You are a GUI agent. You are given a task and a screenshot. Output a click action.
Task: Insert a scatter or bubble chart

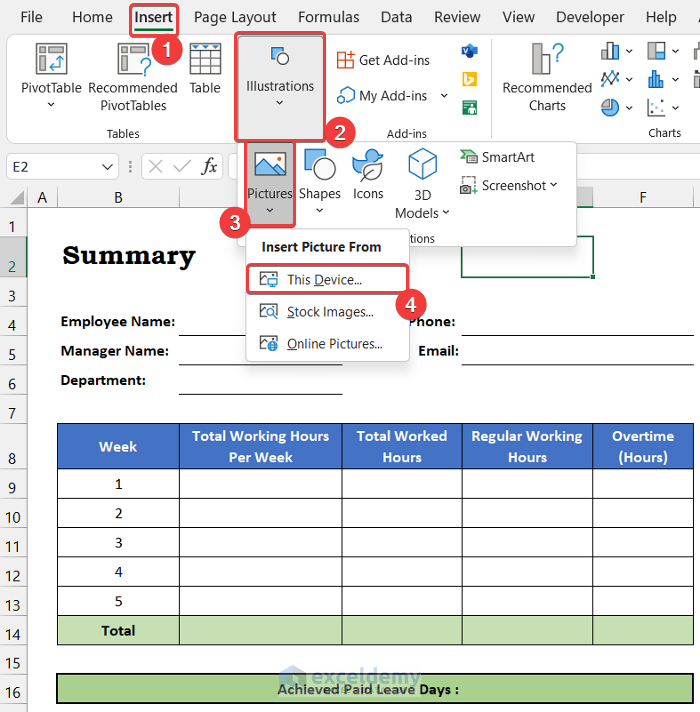point(656,108)
